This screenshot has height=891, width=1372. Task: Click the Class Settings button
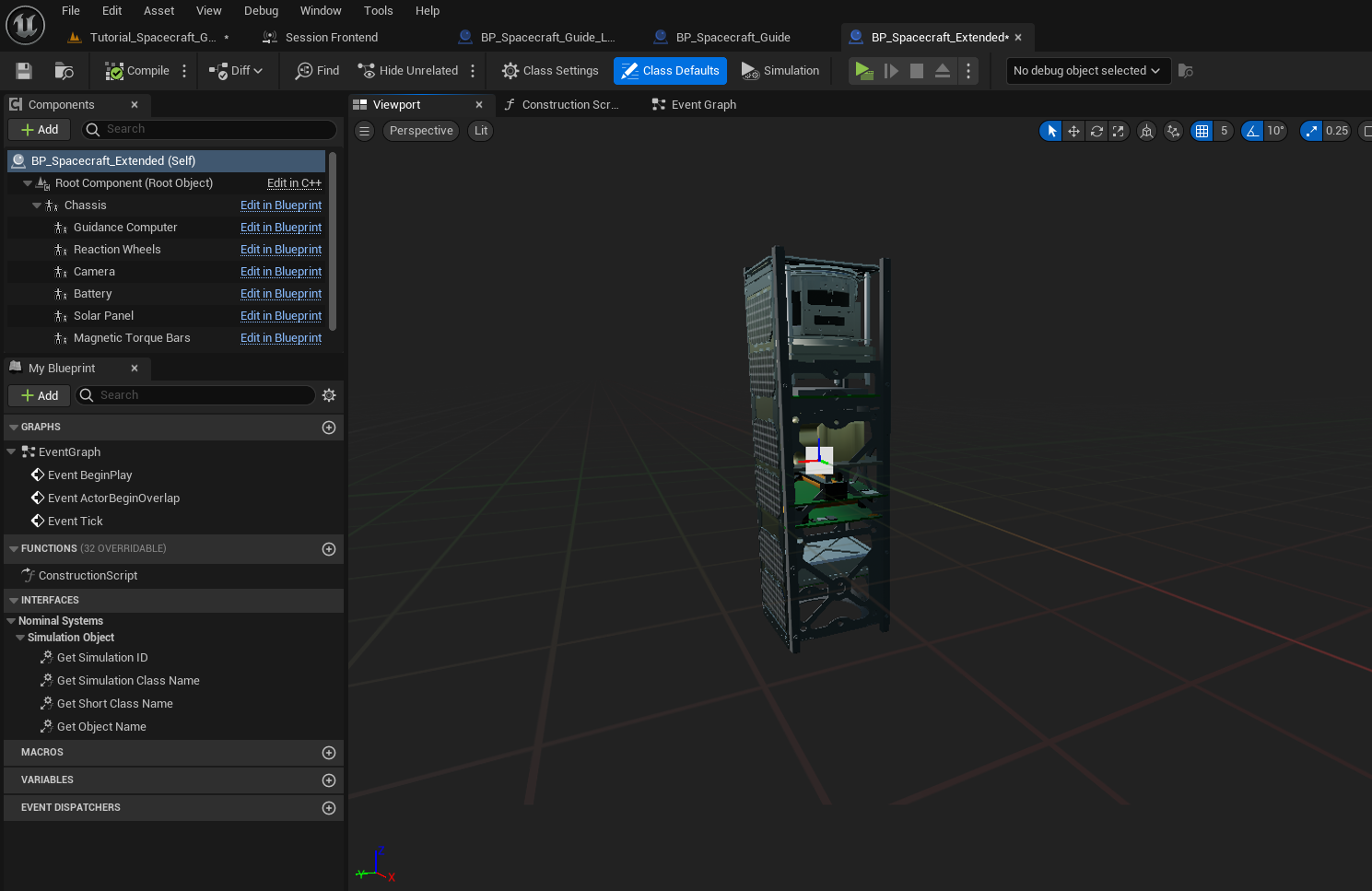[x=550, y=71]
